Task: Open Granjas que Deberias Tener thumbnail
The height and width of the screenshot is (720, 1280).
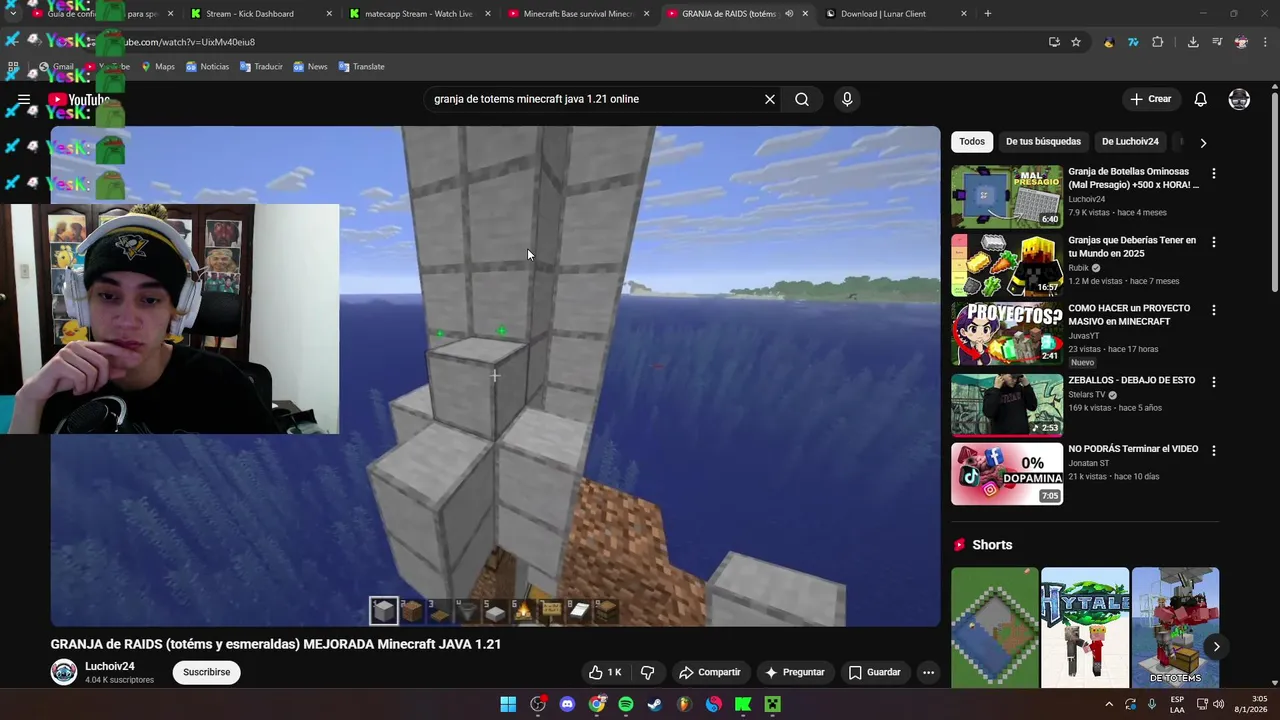Action: [x=1007, y=265]
